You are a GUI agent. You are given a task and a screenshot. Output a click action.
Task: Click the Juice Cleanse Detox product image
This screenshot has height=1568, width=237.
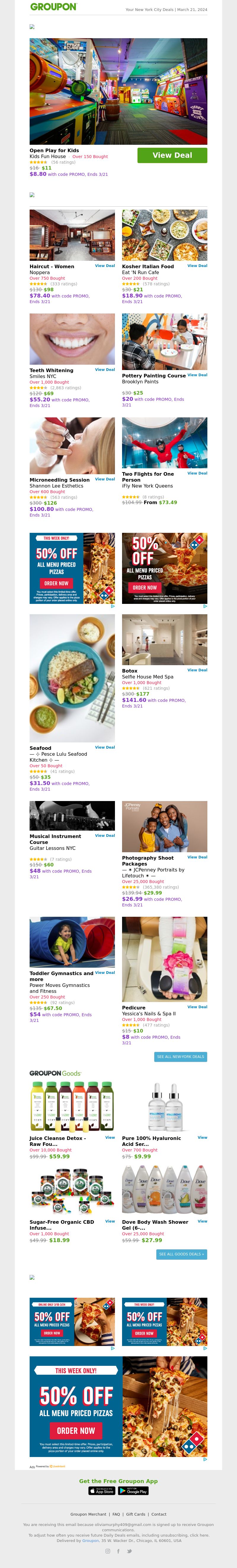click(x=72, y=1106)
